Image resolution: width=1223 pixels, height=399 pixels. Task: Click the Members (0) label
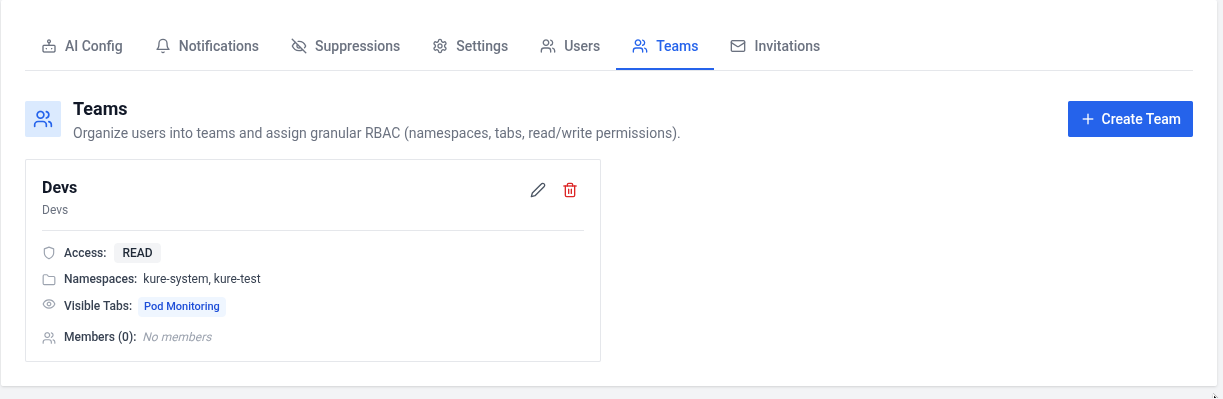coord(100,337)
